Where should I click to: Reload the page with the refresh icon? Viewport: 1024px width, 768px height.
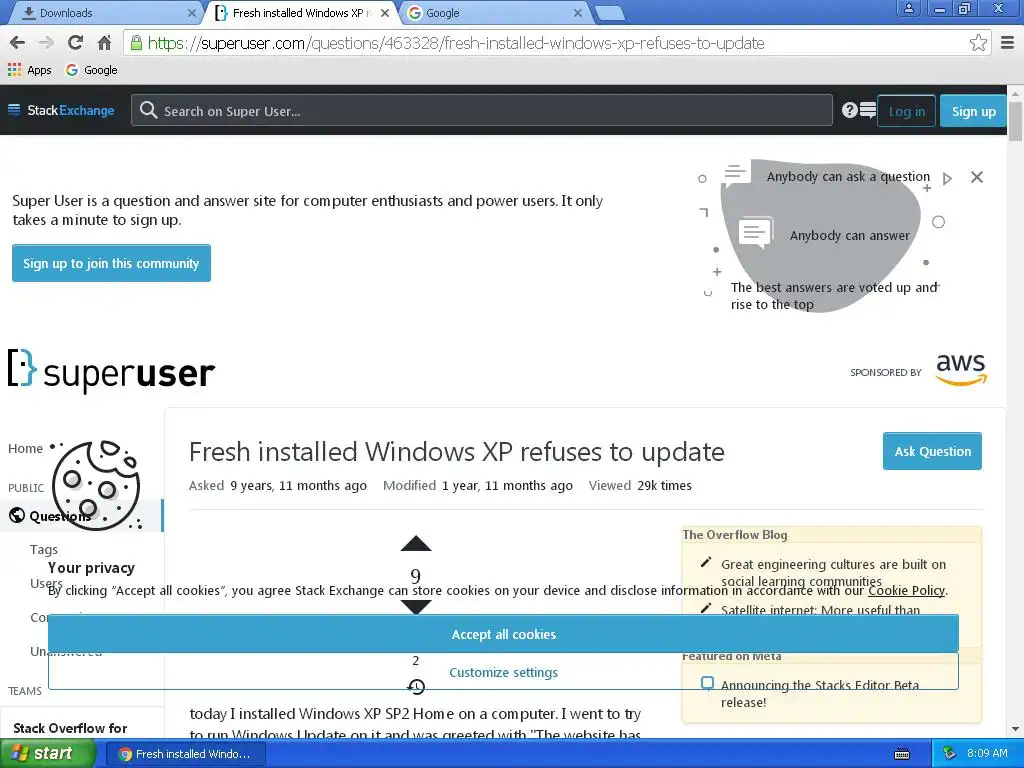tap(75, 43)
